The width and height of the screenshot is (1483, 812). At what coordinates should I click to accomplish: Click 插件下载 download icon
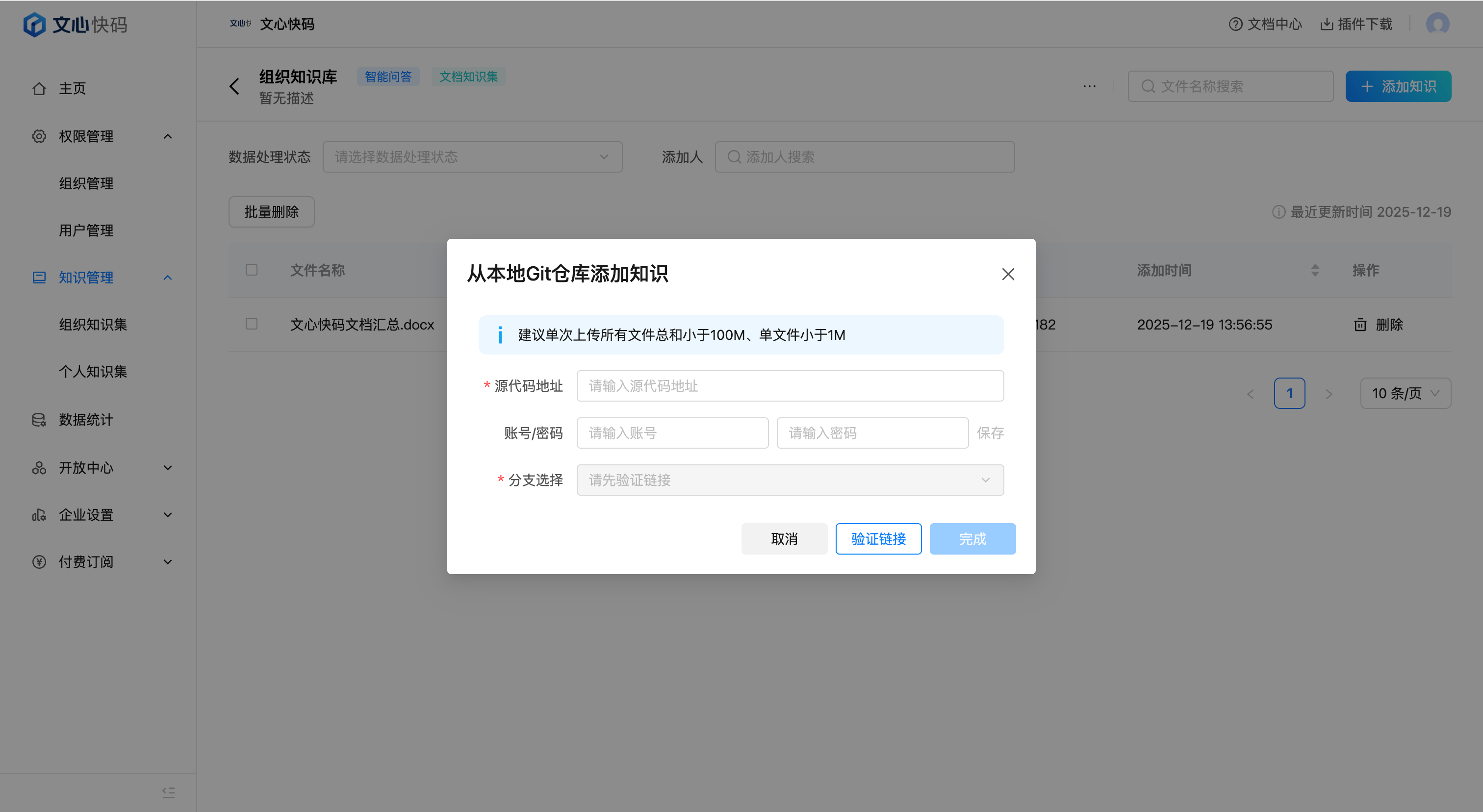point(1327,24)
